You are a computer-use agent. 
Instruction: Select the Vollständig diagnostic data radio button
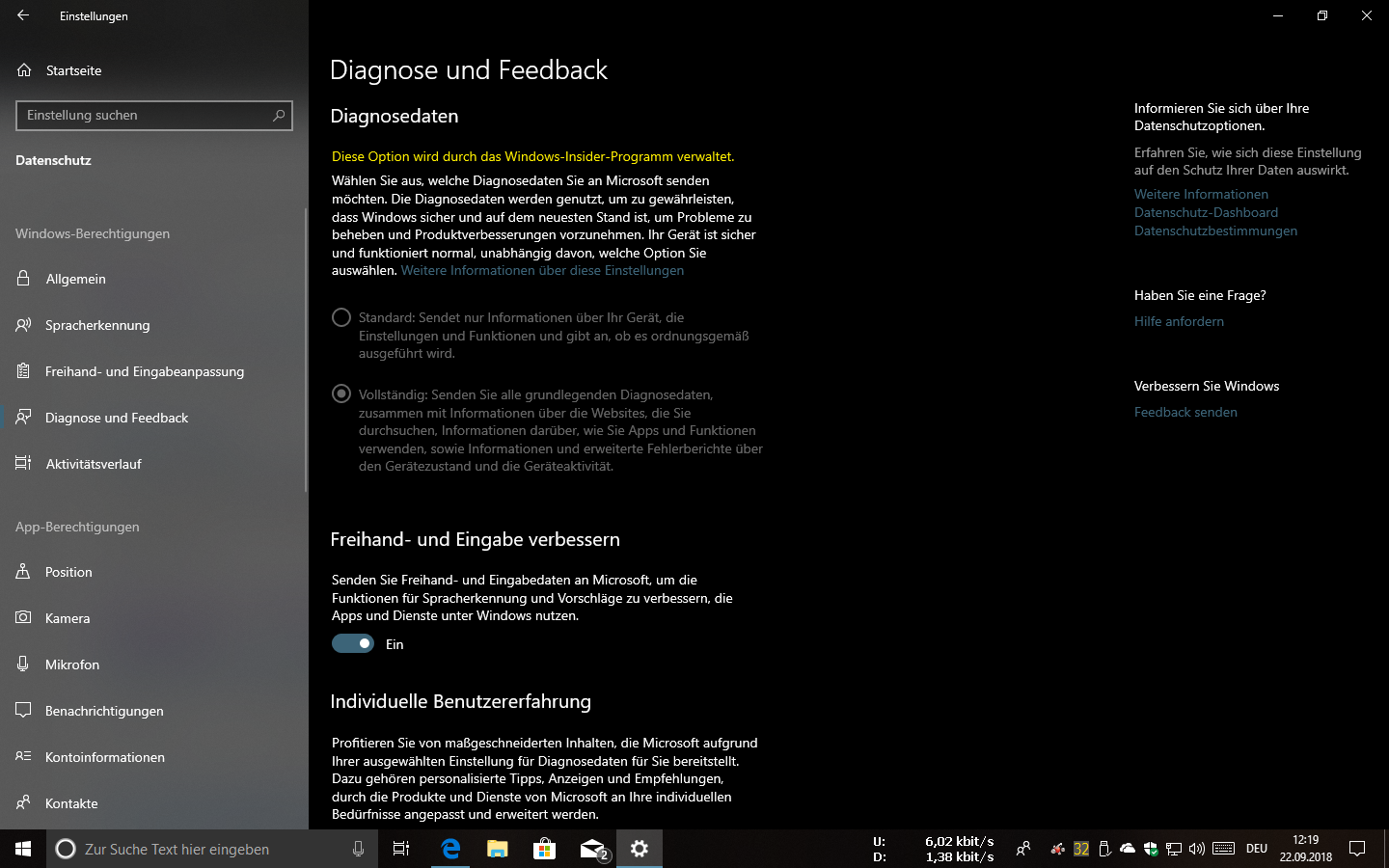point(341,393)
